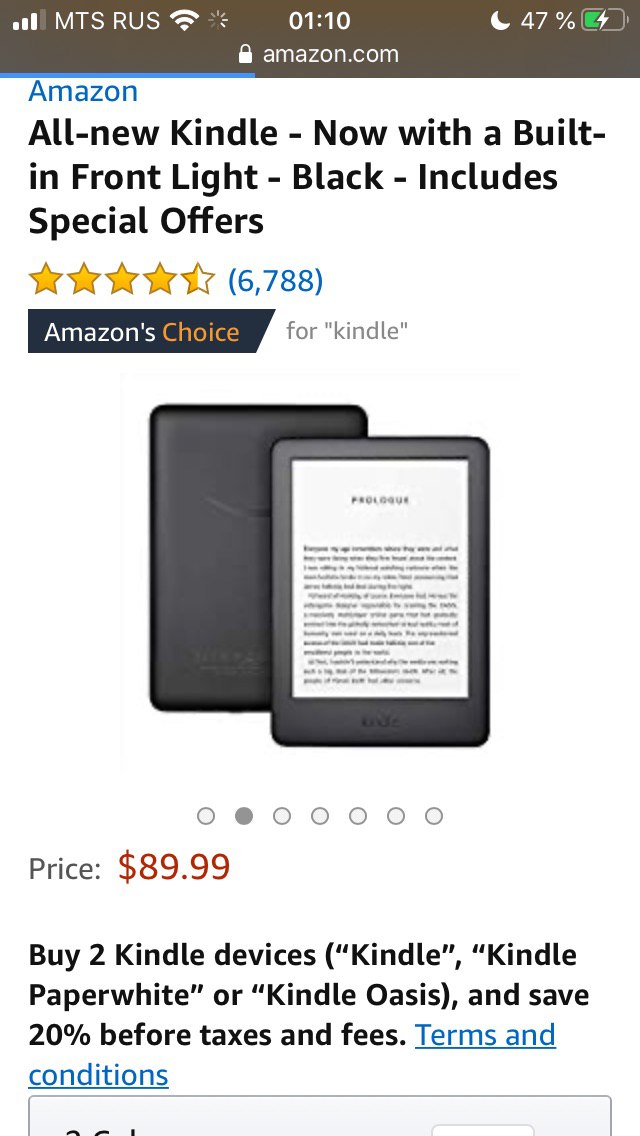Select the first image carousel dot

pos(206,816)
